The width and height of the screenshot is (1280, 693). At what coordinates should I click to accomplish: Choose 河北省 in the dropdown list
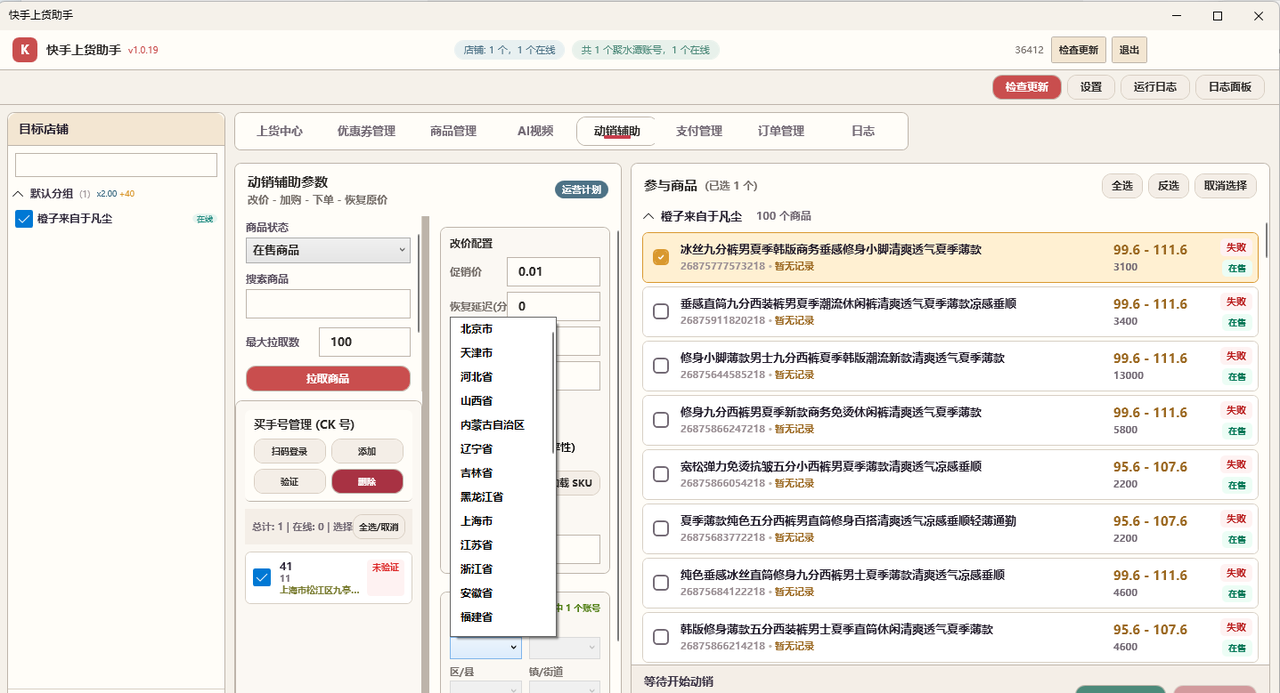(503, 377)
